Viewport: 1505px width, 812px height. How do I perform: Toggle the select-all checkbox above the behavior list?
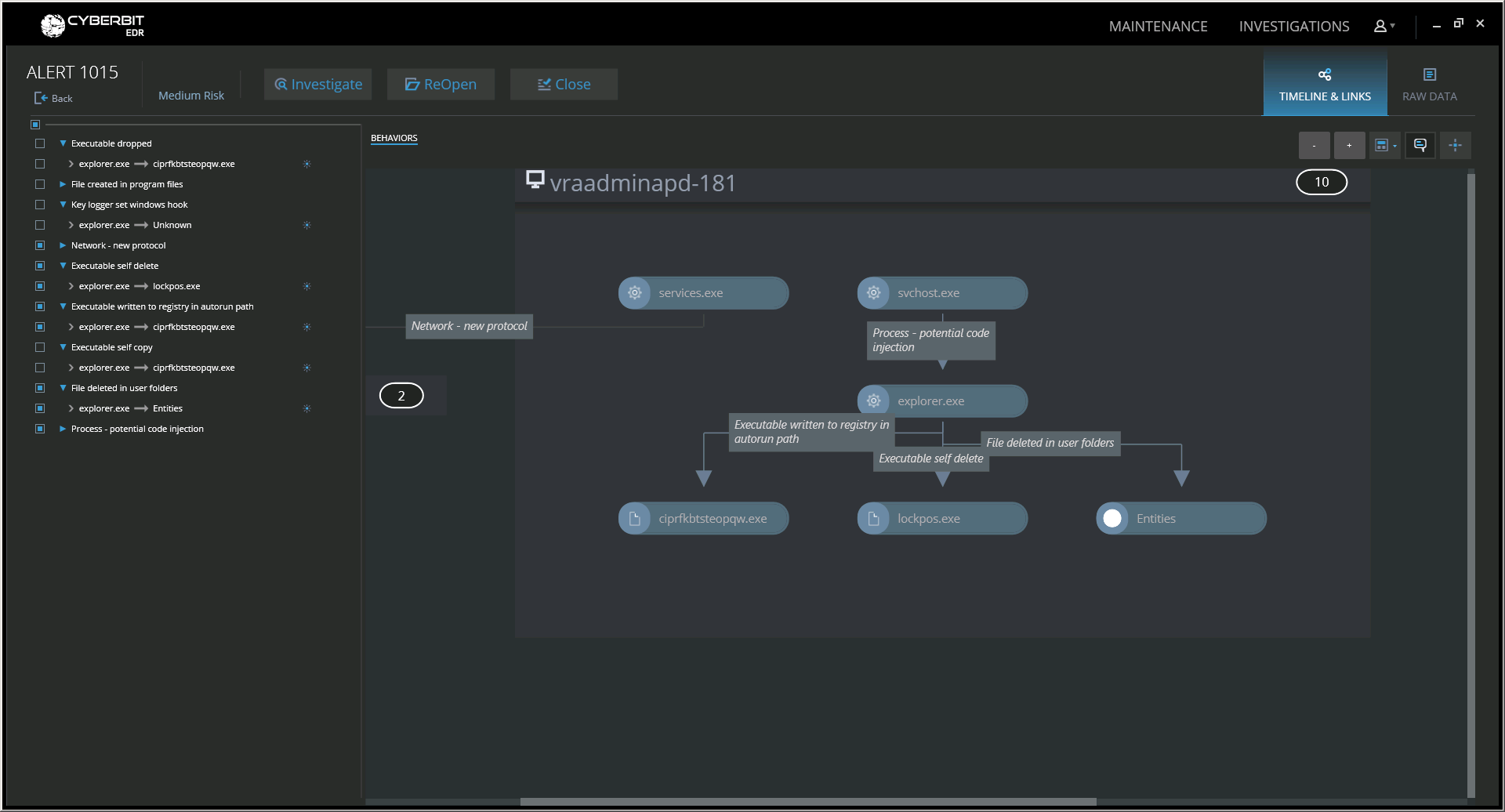[x=34, y=124]
